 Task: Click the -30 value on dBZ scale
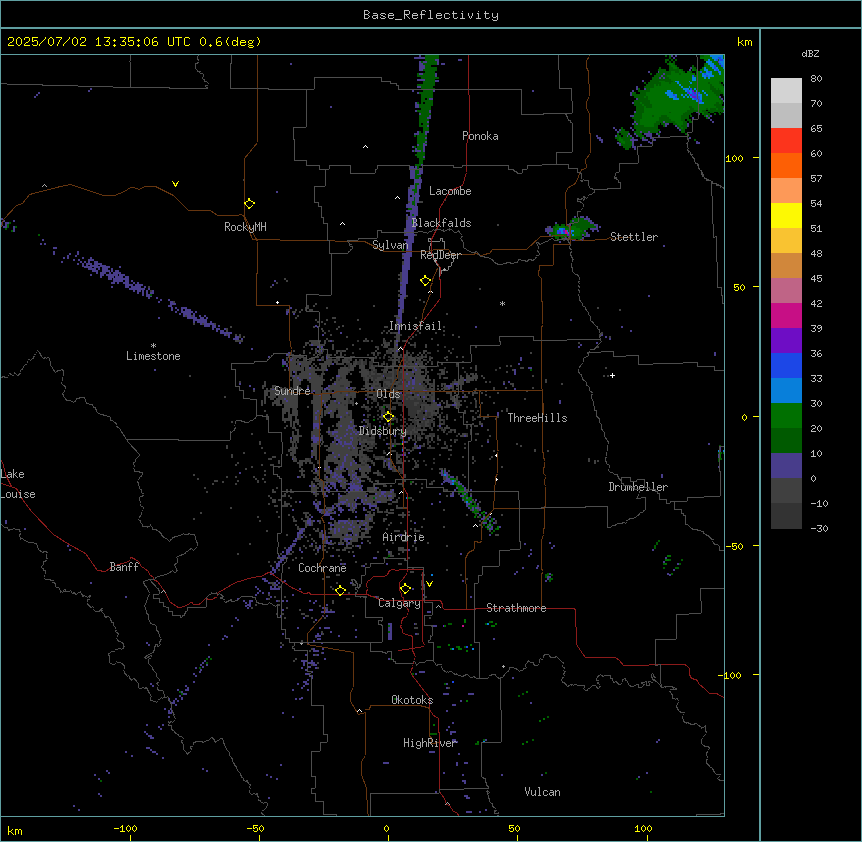(819, 528)
